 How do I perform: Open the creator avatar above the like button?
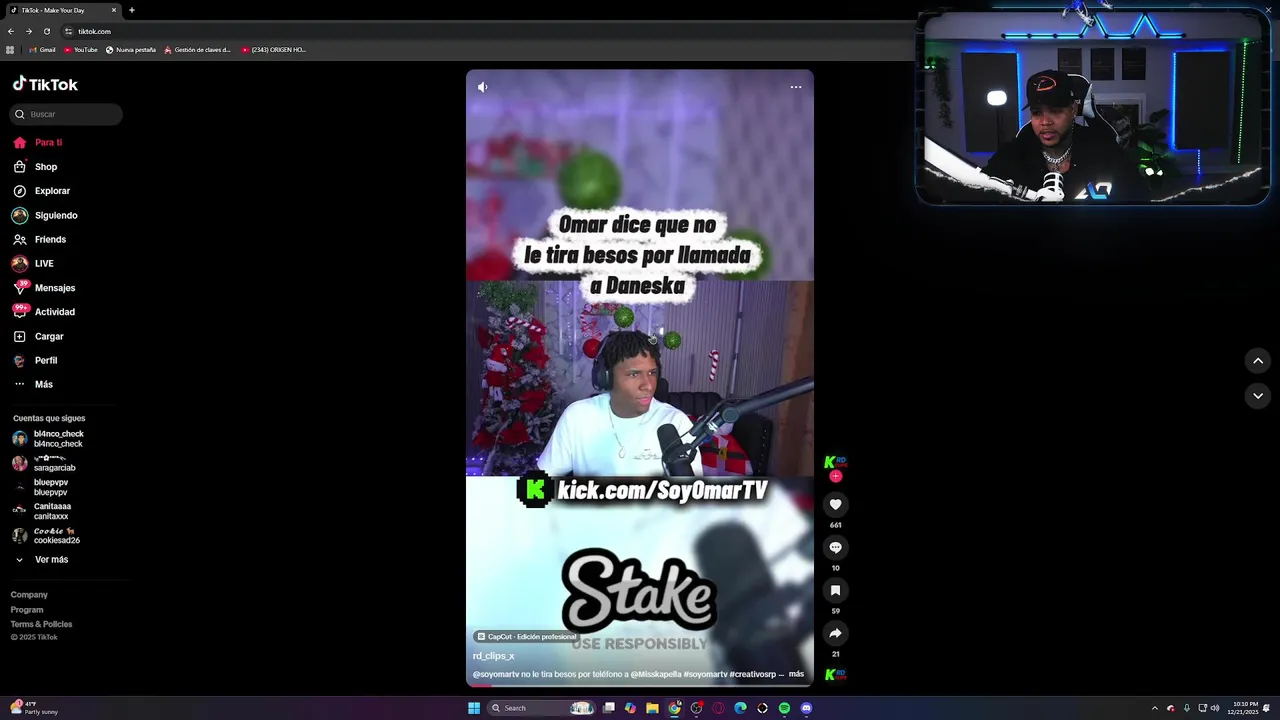tap(835, 463)
